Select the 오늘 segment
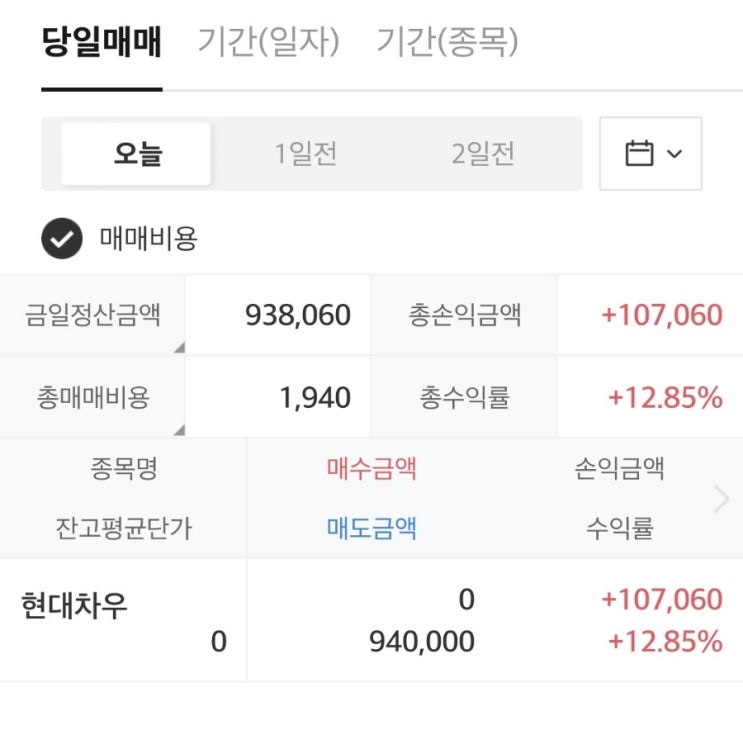The height and width of the screenshot is (744, 743). [137, 154]
